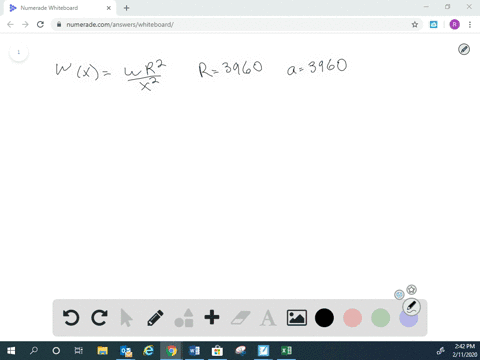The height and width of the screenshot is (360, 480).
Task: Select the pointer selection tool
Action: coord(126,318)
